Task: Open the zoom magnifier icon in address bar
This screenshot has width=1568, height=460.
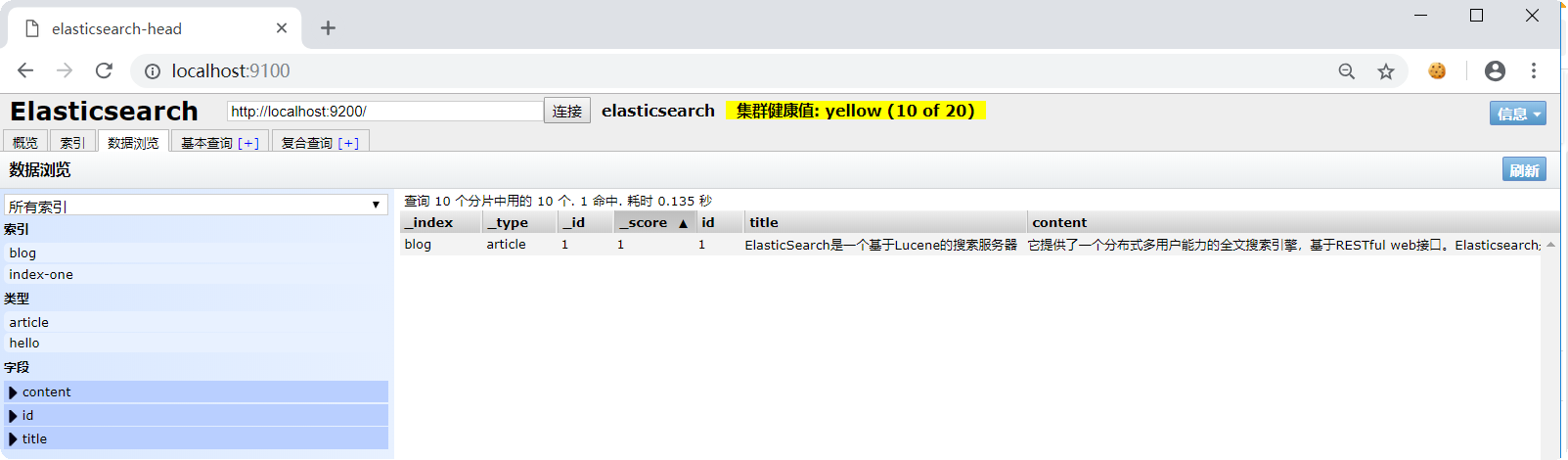Action: pyautogui.click(x=1347, y=71)
